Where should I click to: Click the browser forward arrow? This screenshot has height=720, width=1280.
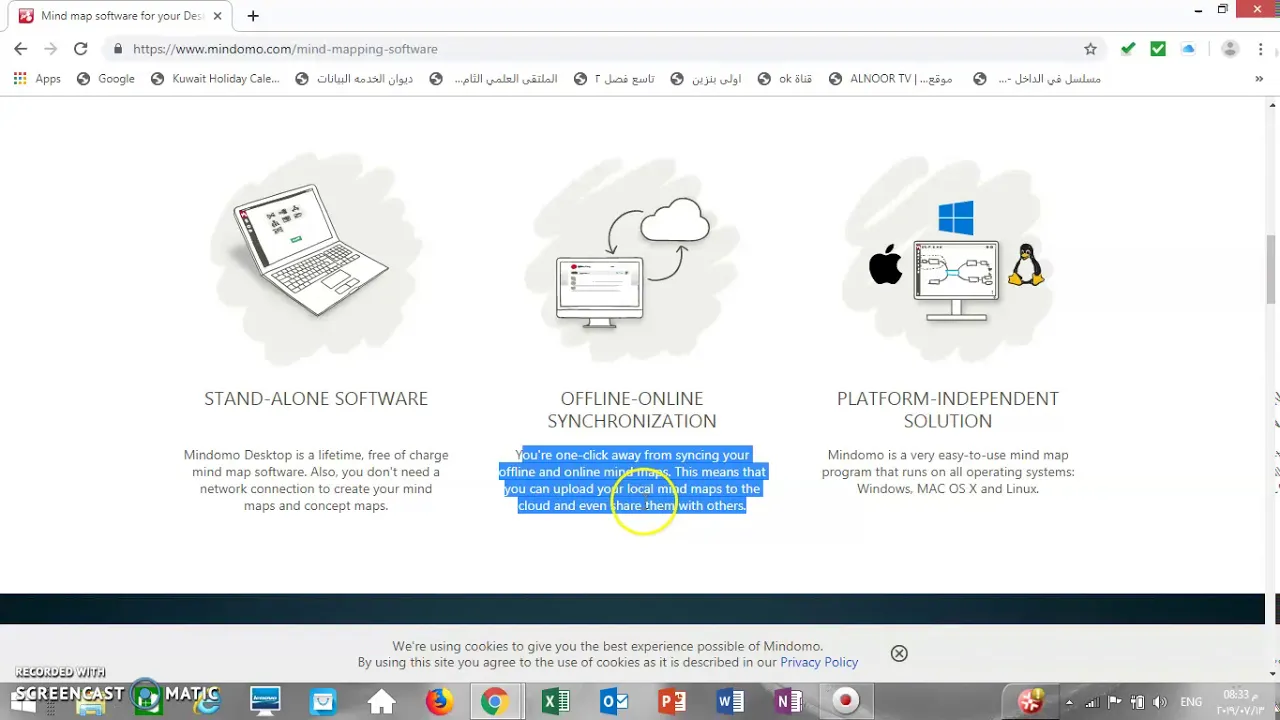tap(50, 49)
